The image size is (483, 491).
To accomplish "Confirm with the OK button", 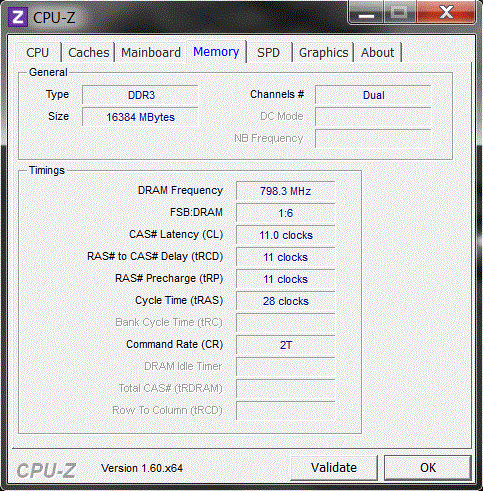I will (x=428, y=468).
